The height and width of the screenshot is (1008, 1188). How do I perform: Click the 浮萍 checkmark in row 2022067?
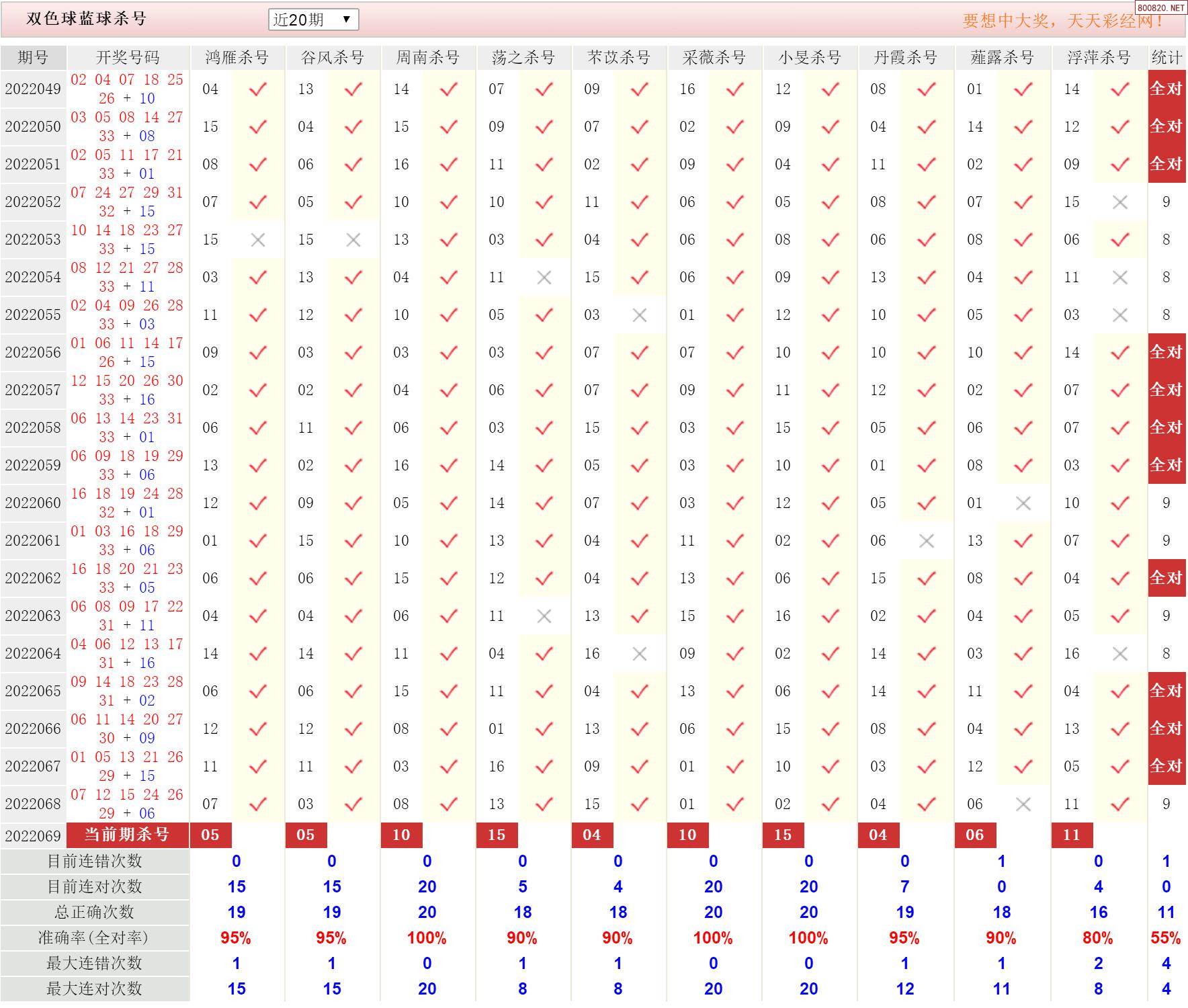[x=1120, y=766]
